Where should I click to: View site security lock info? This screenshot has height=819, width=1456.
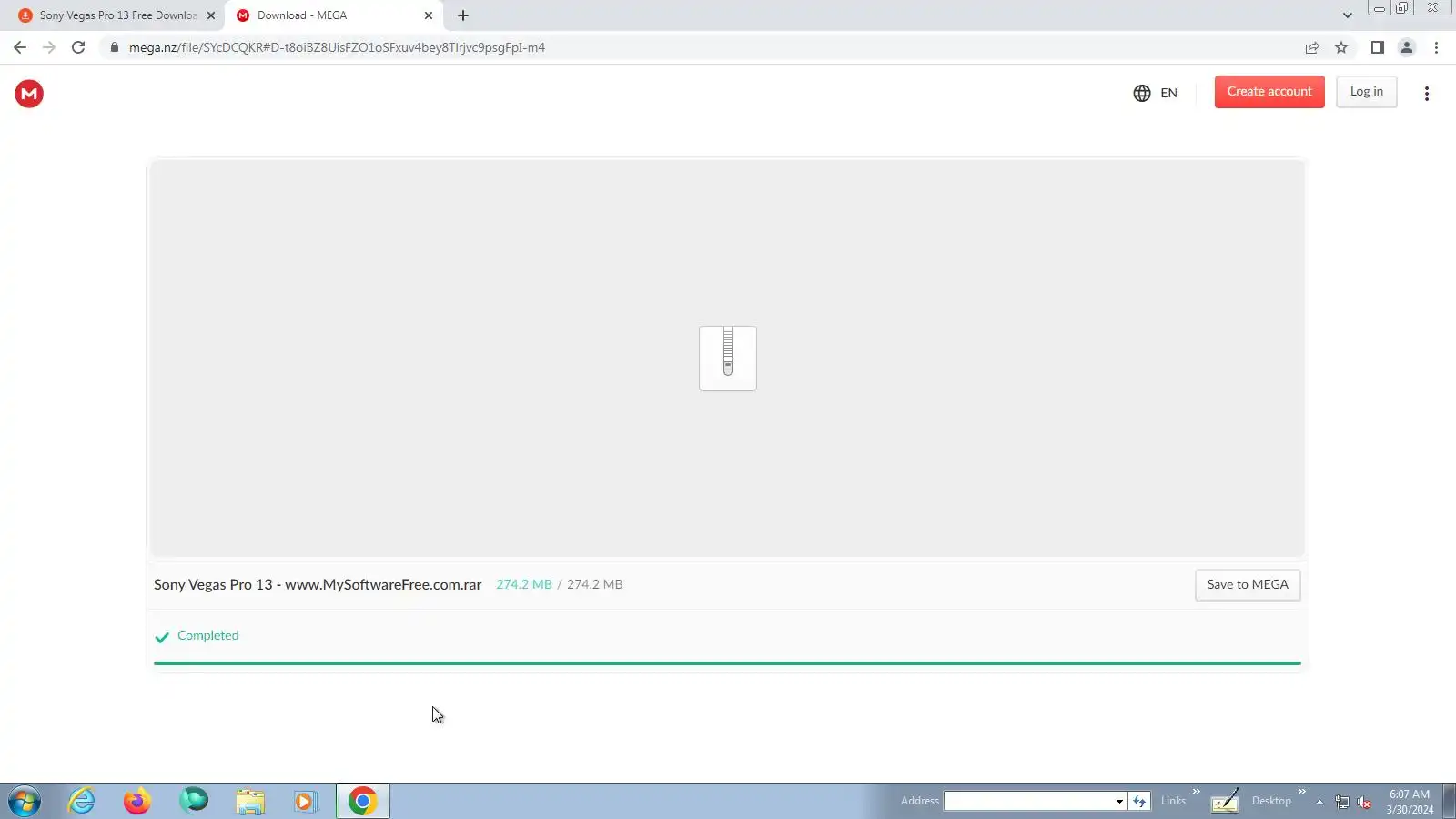click(x=114, y=47)
